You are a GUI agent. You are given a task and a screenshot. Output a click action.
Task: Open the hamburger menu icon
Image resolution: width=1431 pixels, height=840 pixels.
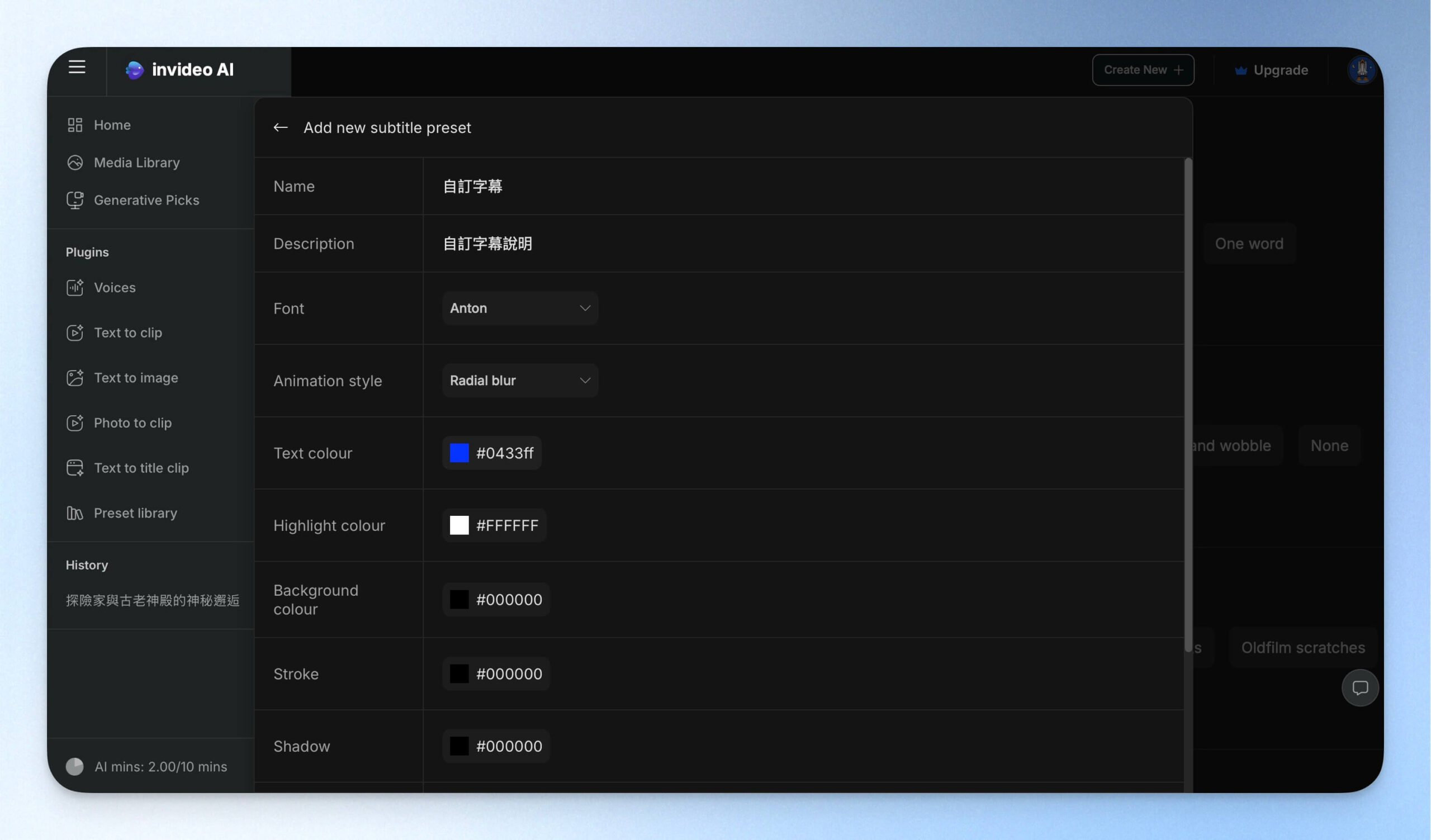[77, 67]
